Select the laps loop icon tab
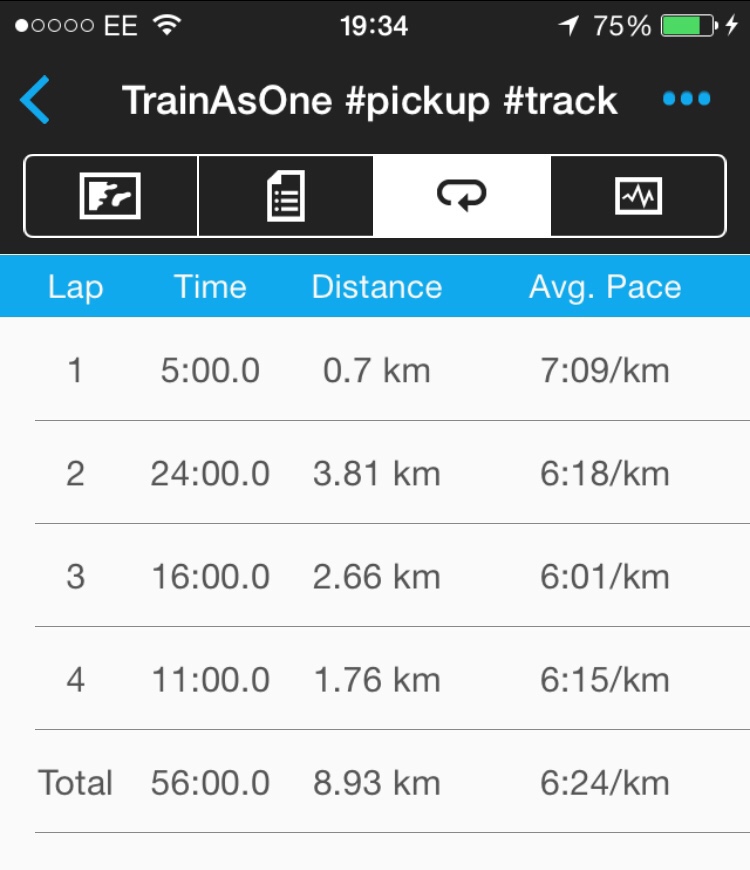 [462, 196]
